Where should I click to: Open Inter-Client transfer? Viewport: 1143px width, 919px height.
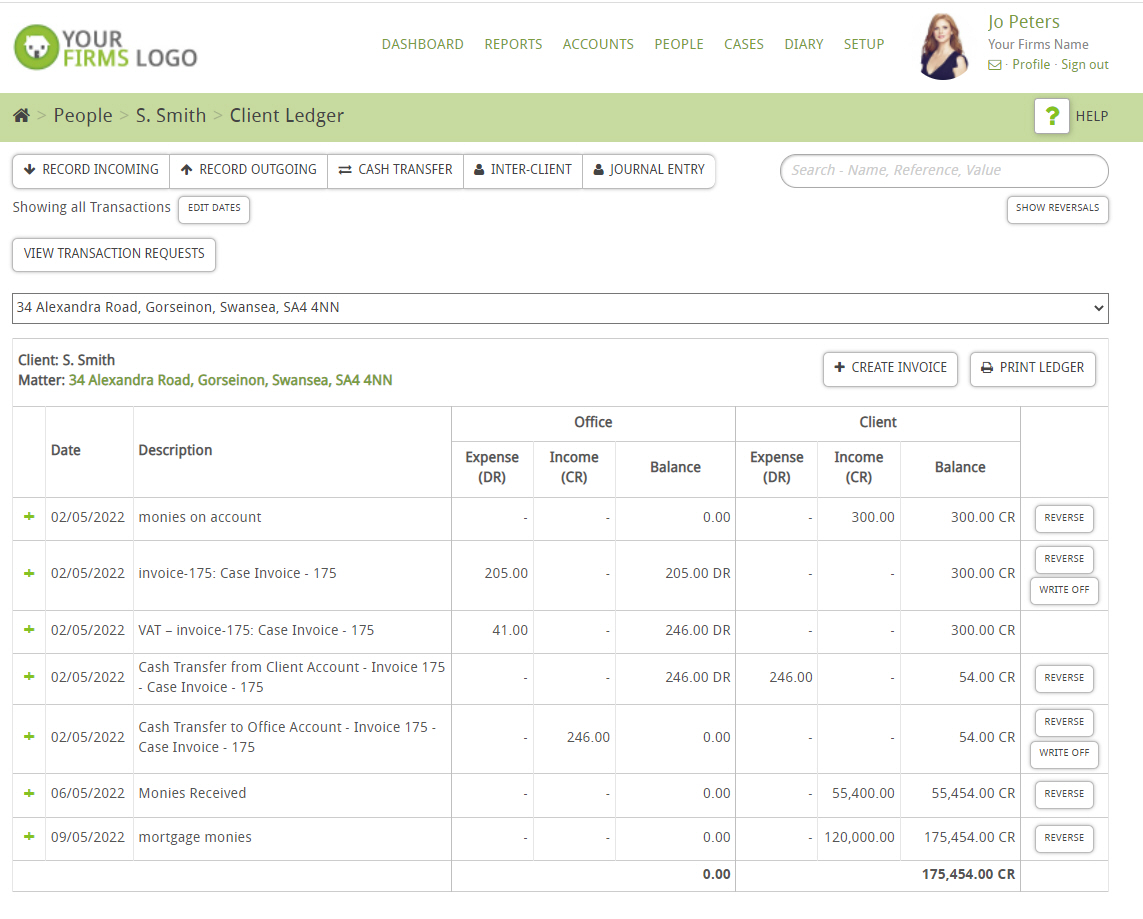(x=523, y=170)
